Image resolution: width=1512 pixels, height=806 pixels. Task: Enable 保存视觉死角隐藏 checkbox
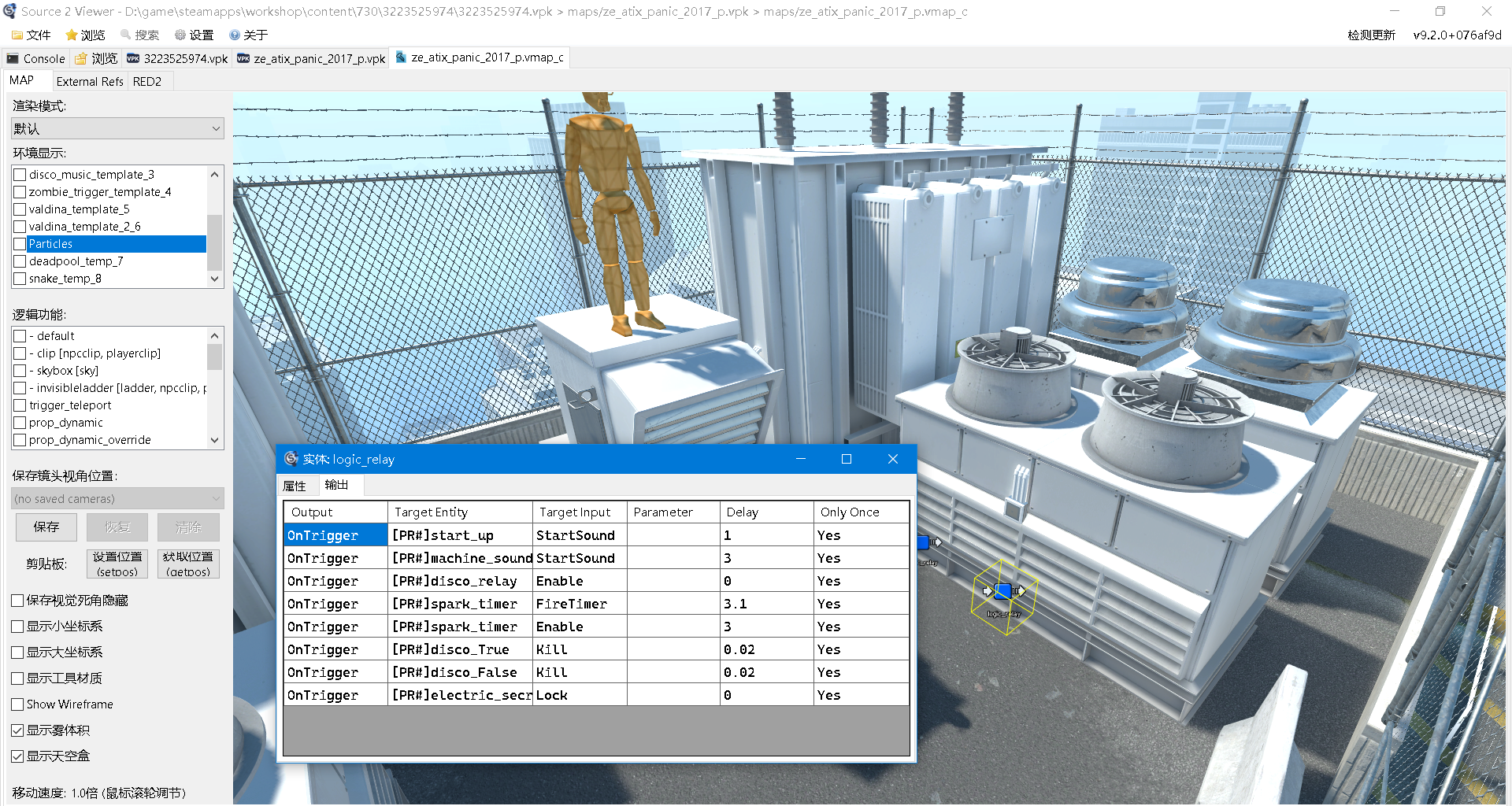point(17,601)
